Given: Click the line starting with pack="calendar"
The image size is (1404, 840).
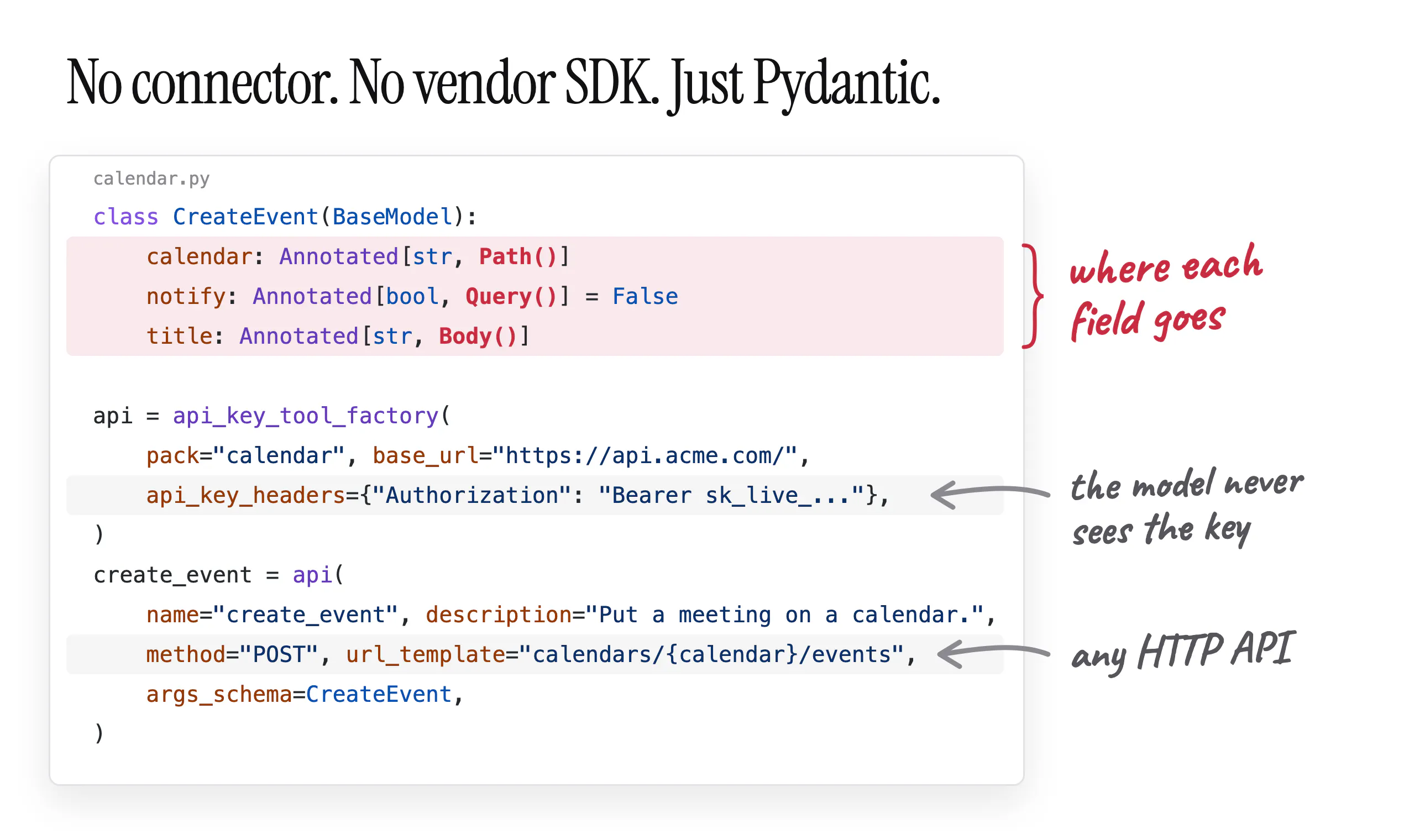Looking at the screenshot, I should [x=478, y=455].
